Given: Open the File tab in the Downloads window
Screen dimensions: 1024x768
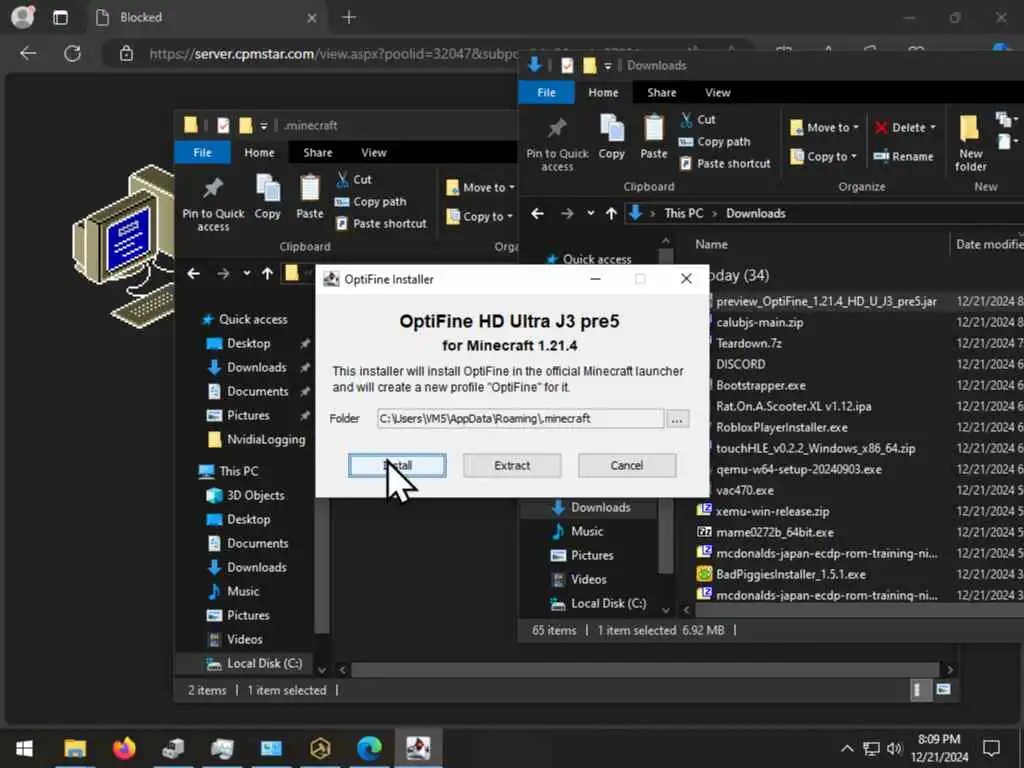Looking at the screenshot, I should point(546,93).
